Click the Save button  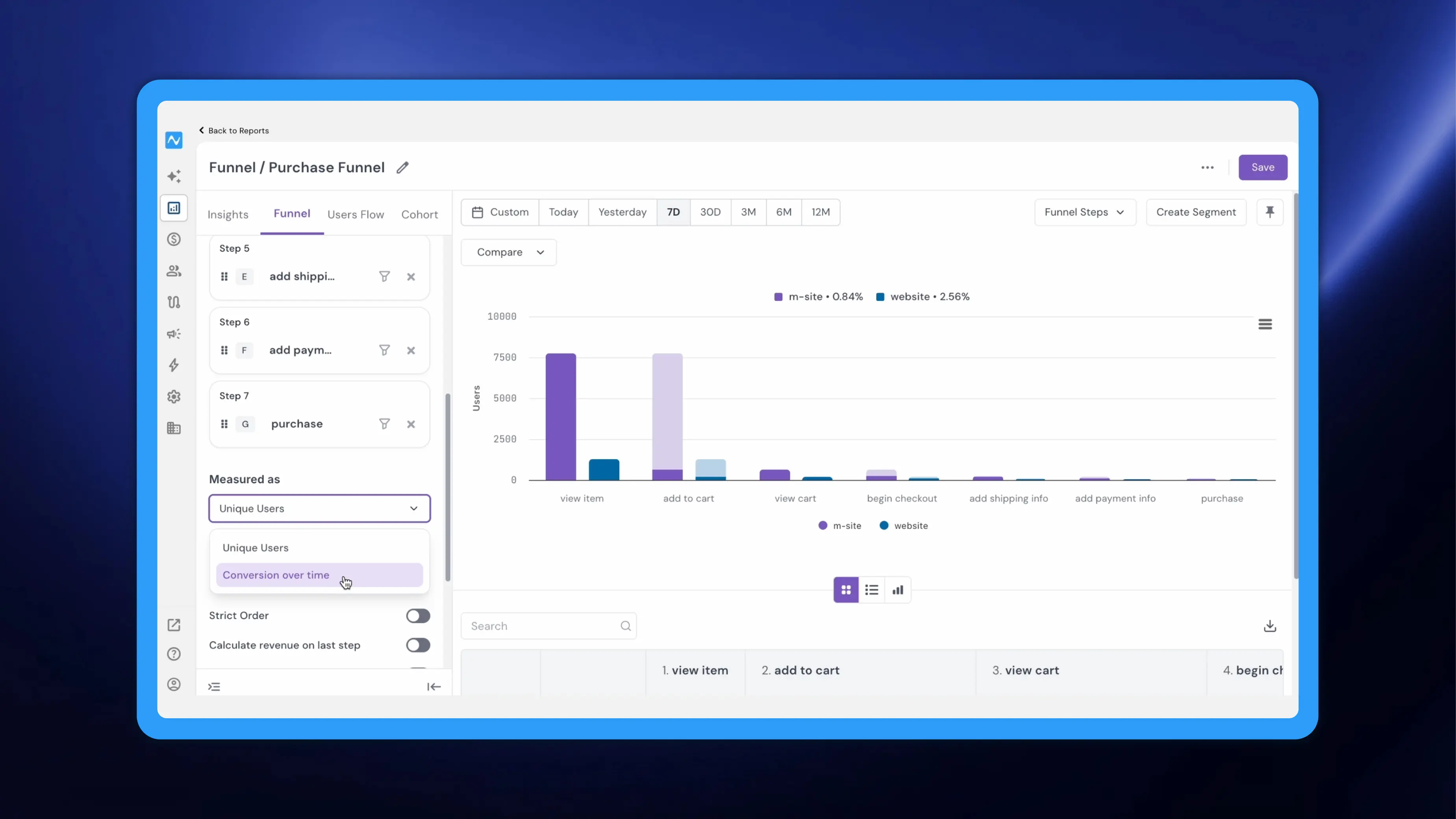pyautogui.click(x=1263, y=167)
